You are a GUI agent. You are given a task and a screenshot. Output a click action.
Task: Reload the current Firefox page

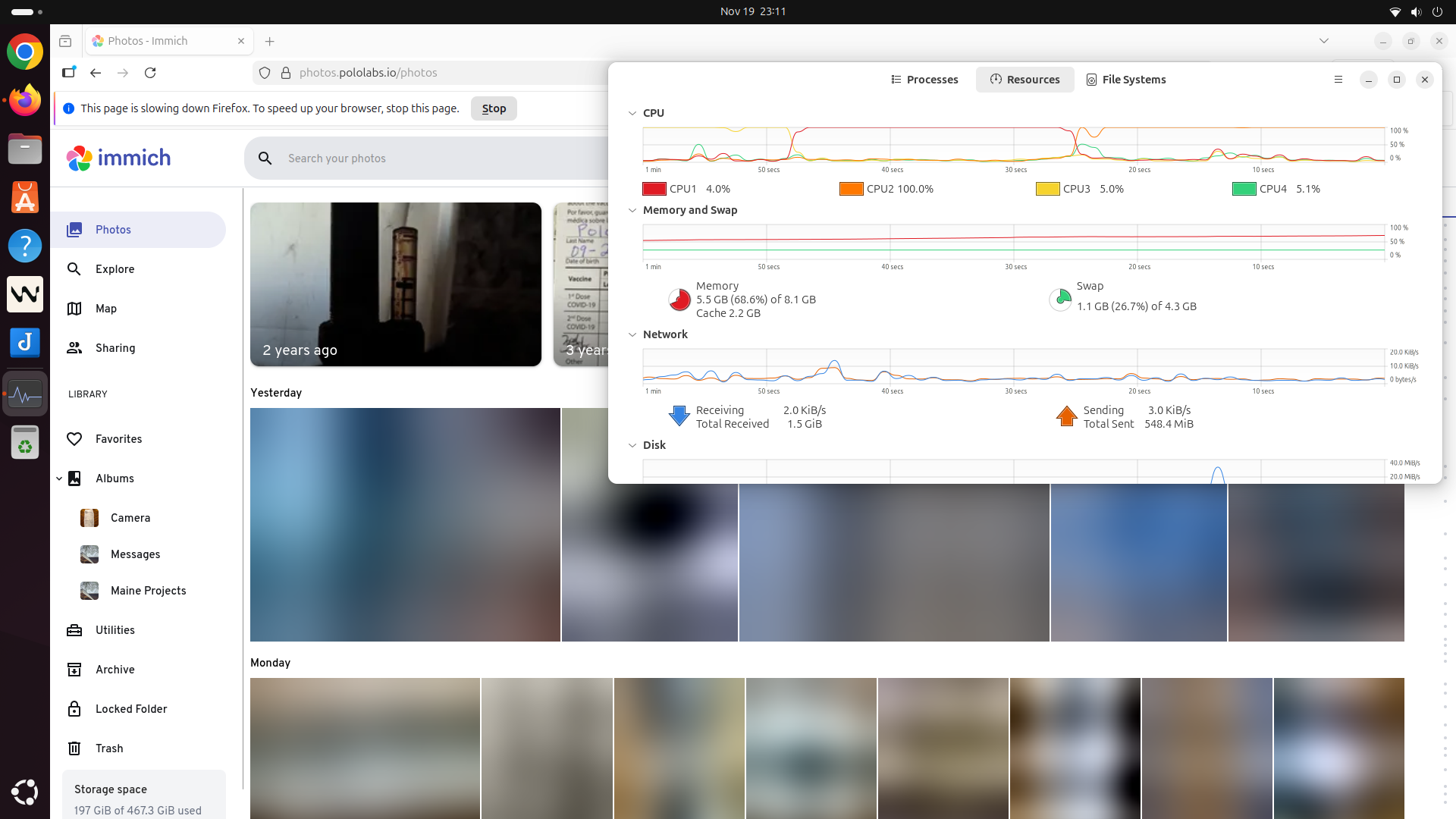150,73
